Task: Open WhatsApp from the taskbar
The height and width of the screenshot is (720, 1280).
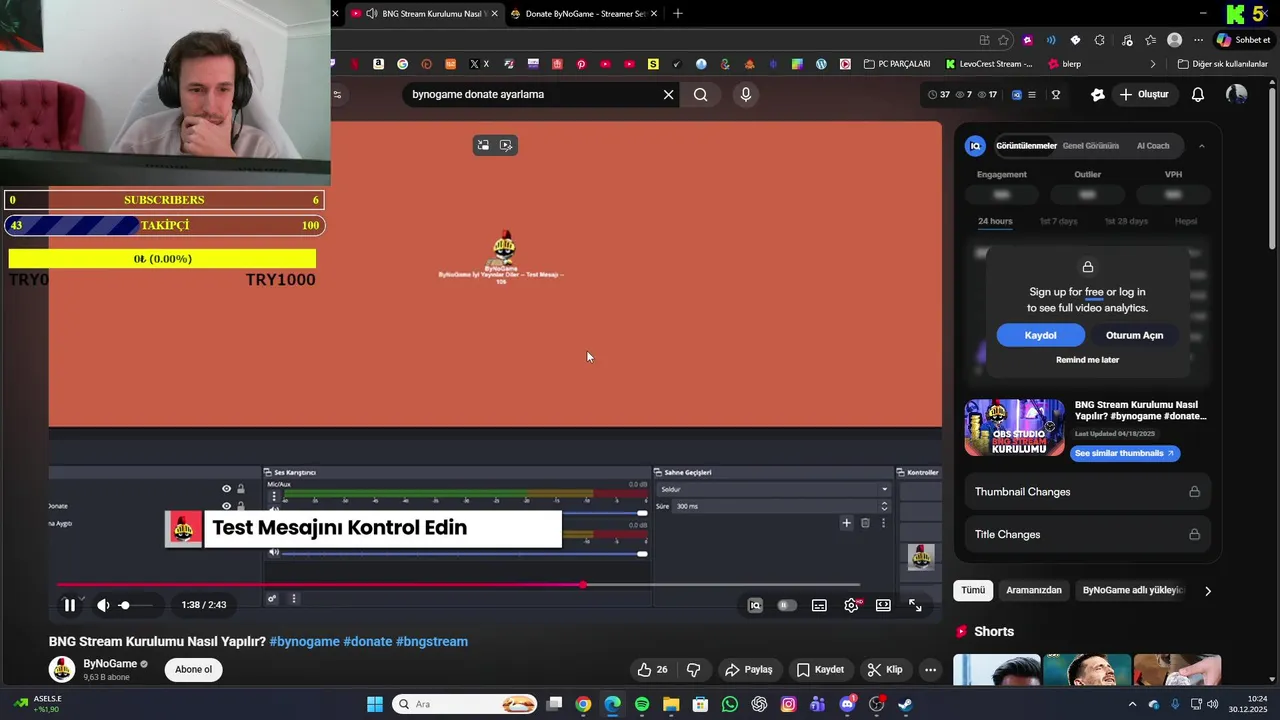Action: tap(730, 704)
